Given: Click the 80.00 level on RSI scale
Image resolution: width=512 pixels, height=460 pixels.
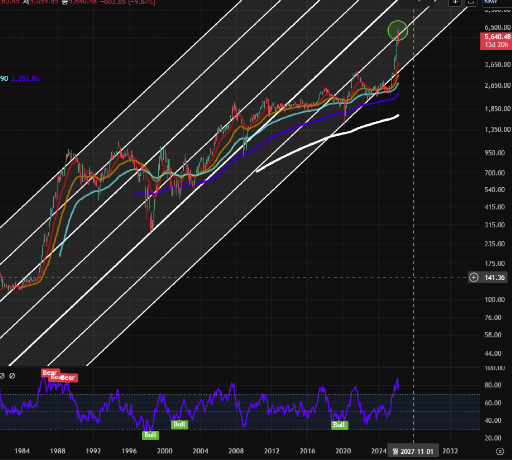Looking at the screenshot, I should (493, 385).
